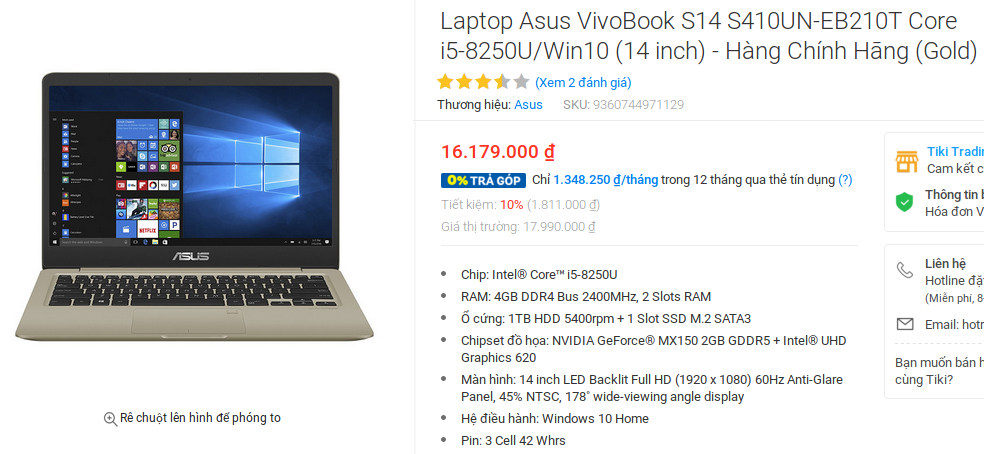Click the first gold rating star
984x454 pixels.
tap(445, 82)
